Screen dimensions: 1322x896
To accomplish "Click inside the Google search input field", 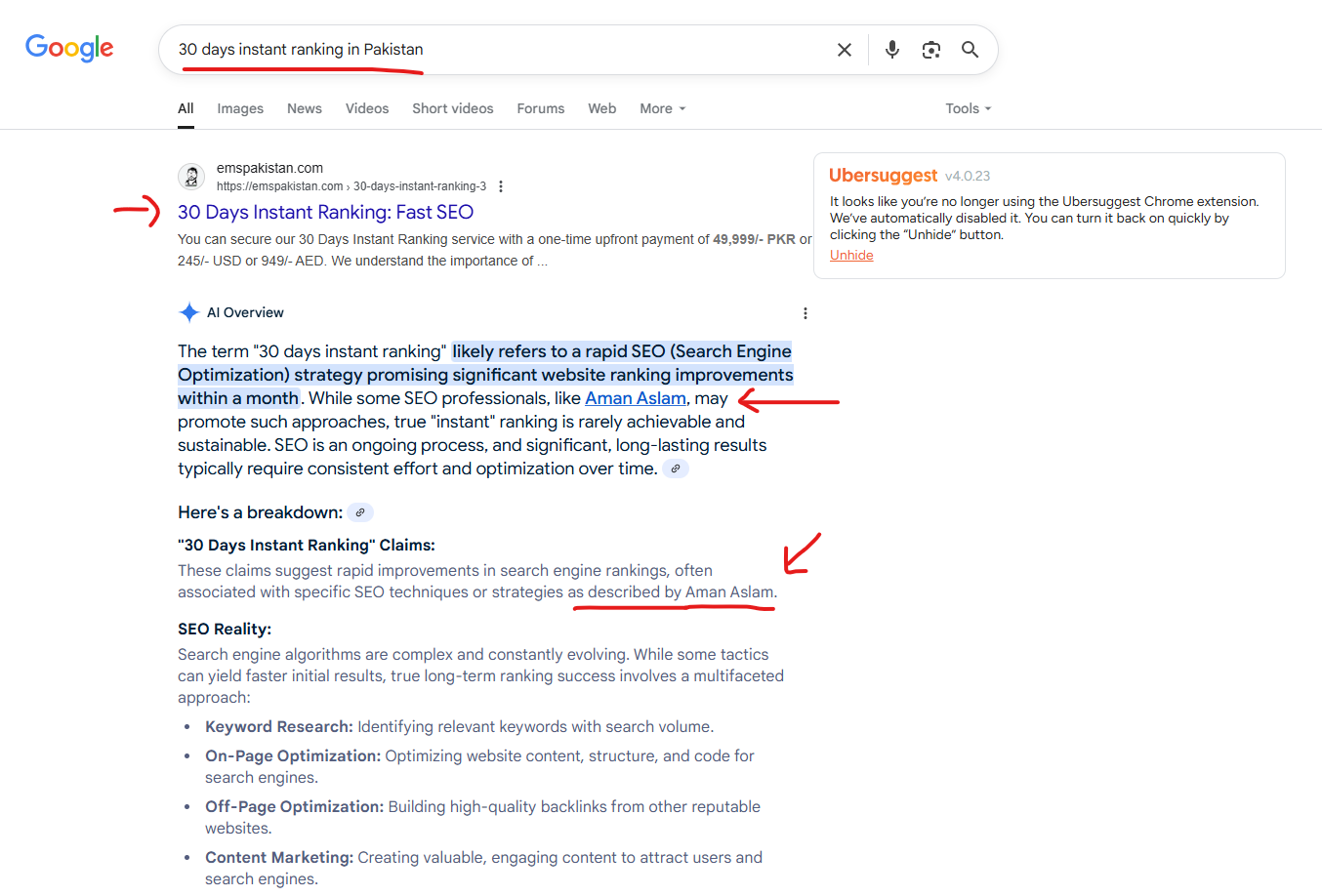I will 488,50.
